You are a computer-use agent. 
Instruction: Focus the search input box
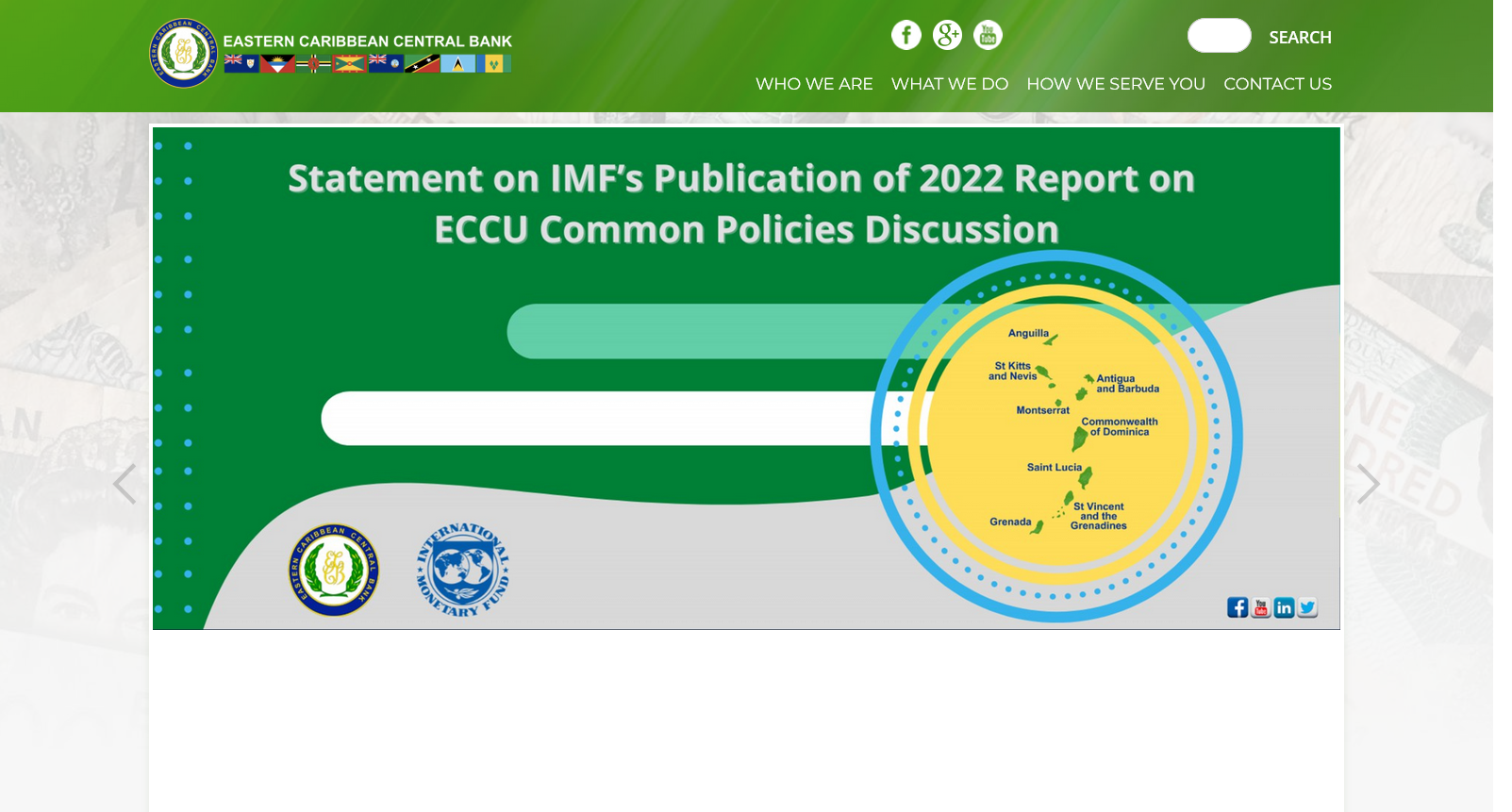pos(1219,36)
